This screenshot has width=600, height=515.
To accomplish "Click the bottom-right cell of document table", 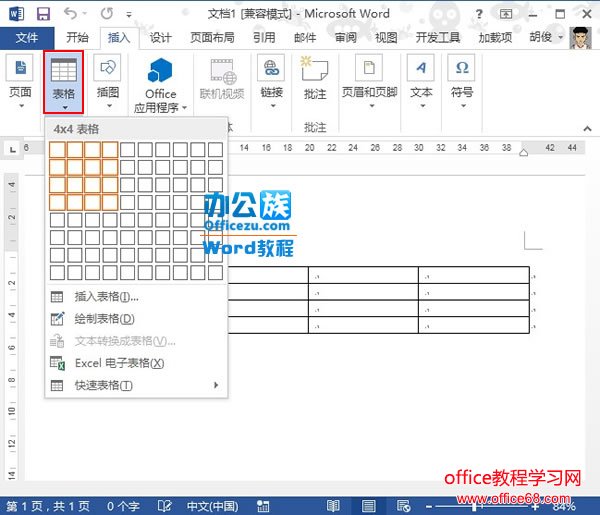I will (x=474, y=325).
